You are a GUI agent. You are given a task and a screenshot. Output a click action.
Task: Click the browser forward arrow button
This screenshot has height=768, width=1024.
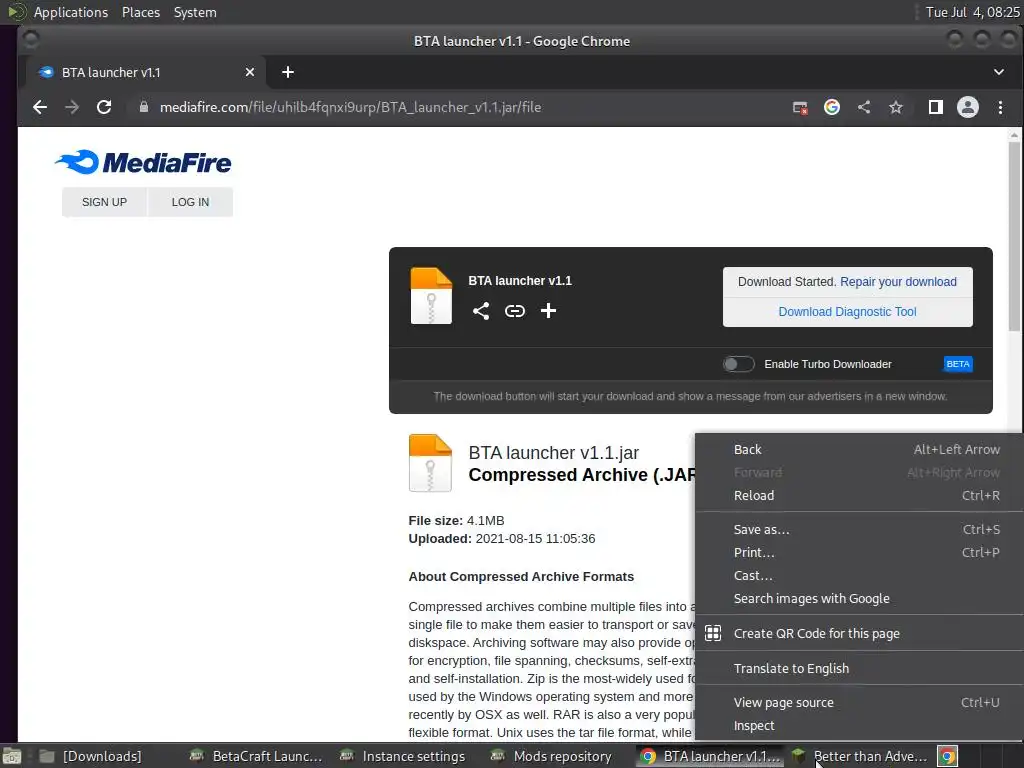[x=72, y=107]
